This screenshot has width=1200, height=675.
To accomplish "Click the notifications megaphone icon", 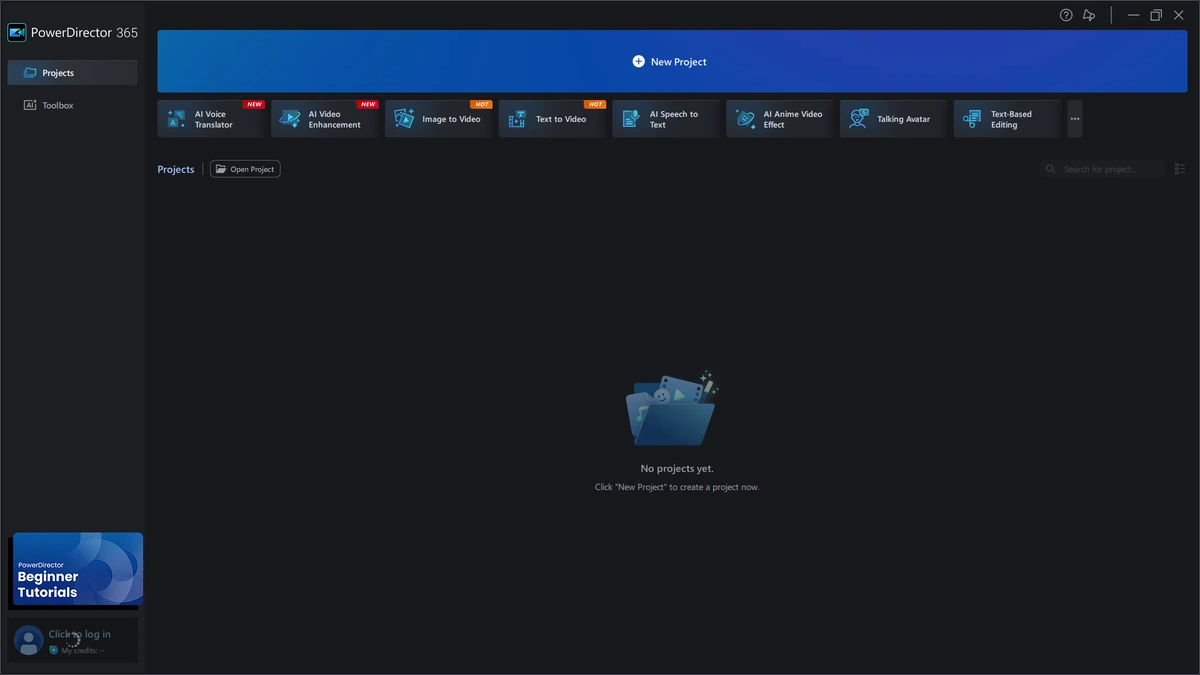I will [x=1089, y=15].
